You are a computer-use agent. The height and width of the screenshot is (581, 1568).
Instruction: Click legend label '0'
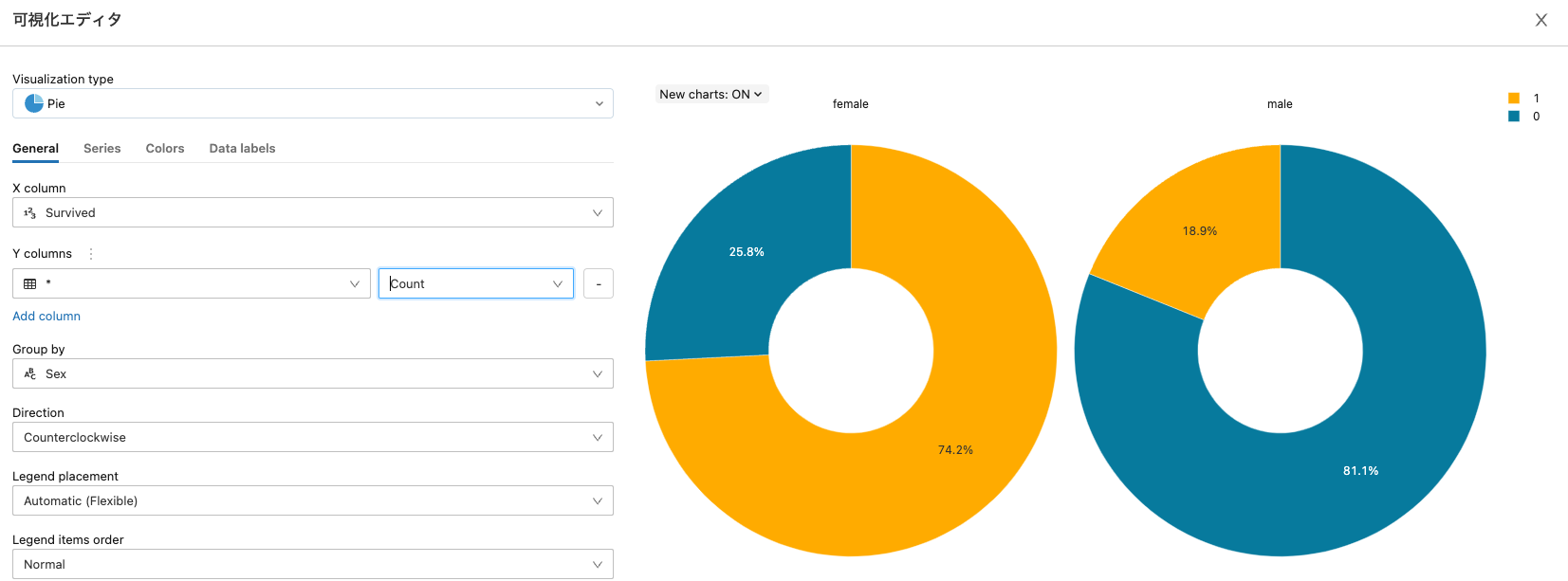point(1537,117)
